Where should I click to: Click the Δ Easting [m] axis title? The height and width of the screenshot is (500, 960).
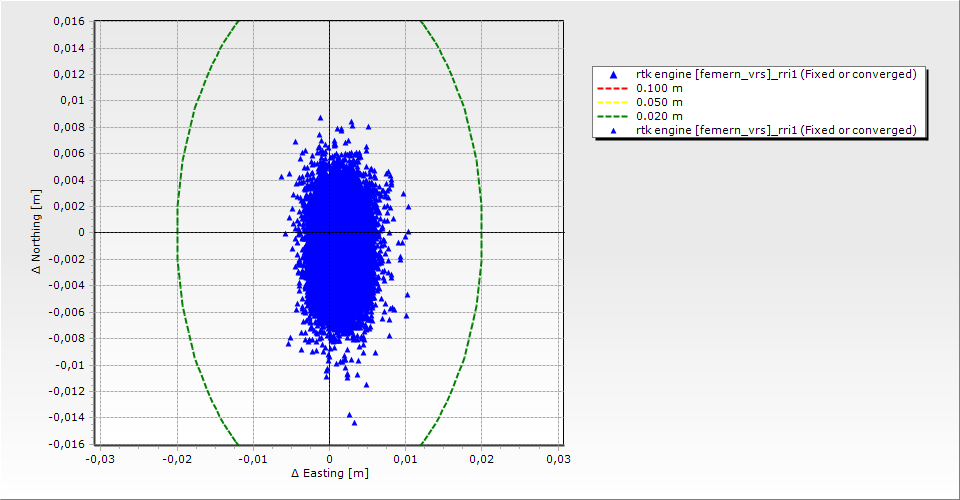tap(329, 473)
